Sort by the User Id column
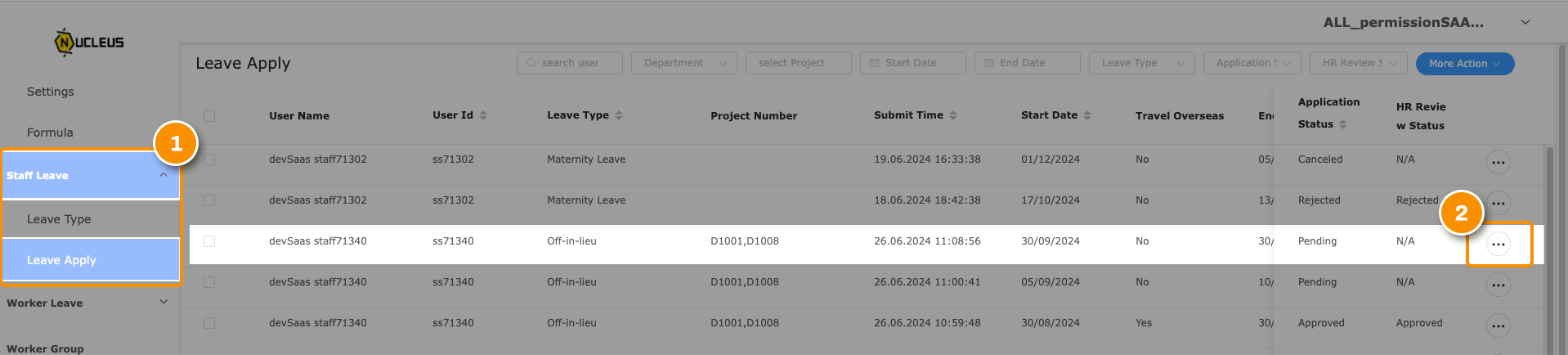 483,115
